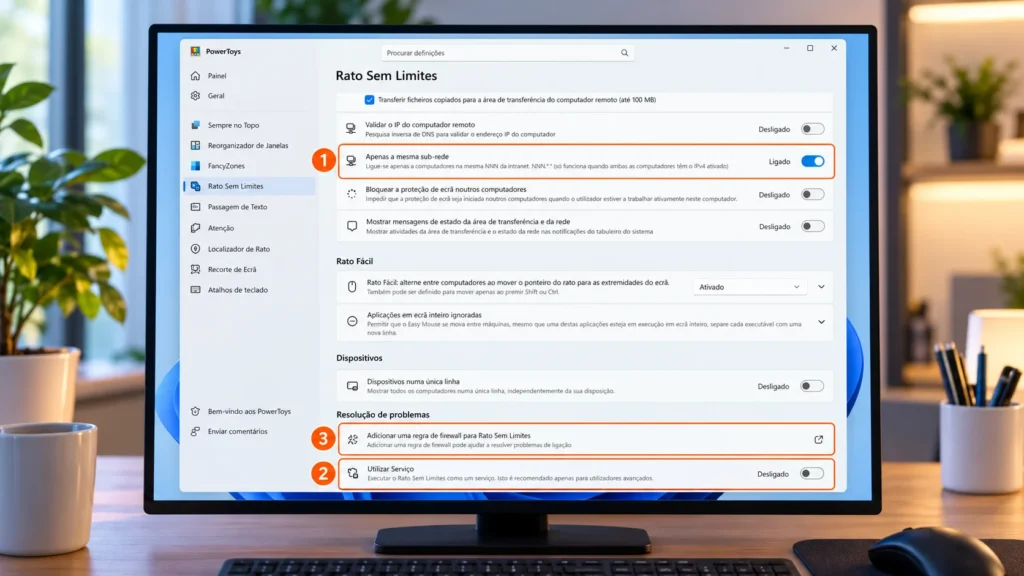Click the Atalhos de teclado icon

195,289
